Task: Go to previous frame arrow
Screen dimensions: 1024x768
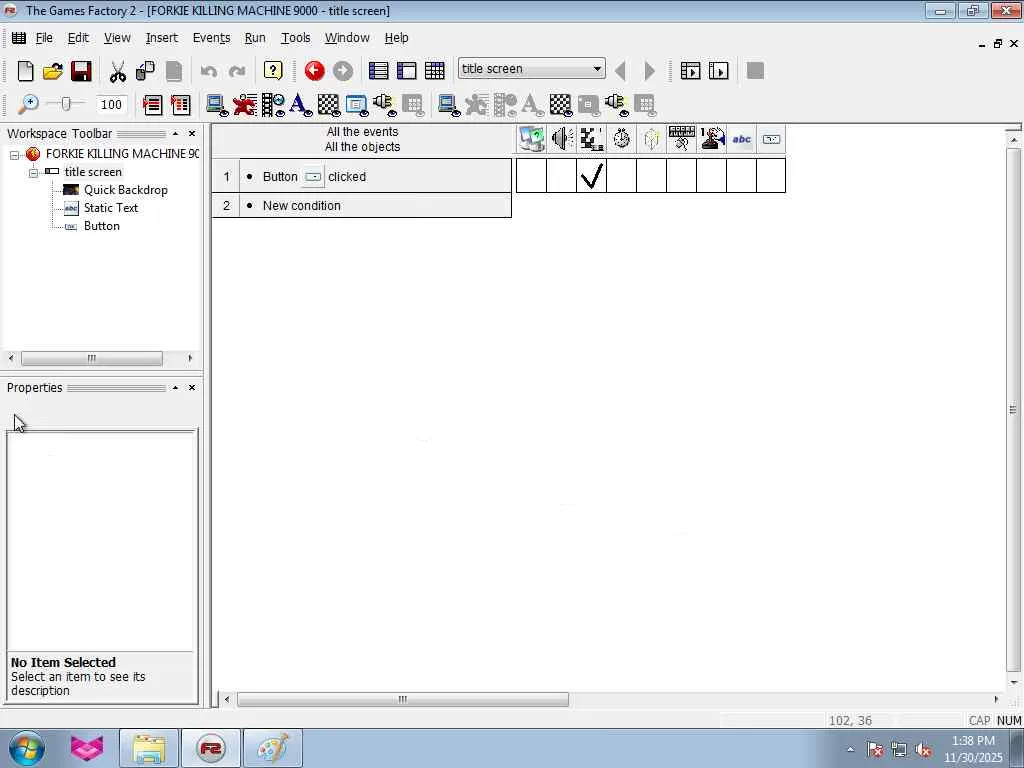Action: point(620,71)
